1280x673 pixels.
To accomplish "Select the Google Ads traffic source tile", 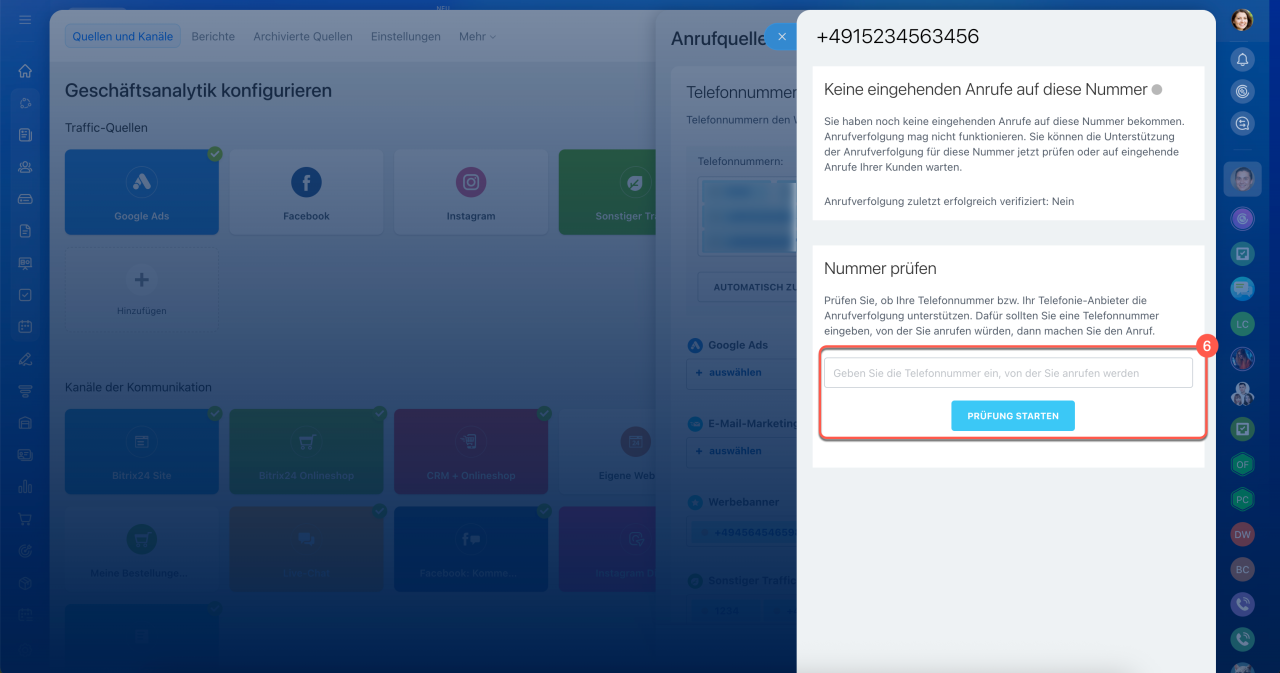I will click(142, 192).
